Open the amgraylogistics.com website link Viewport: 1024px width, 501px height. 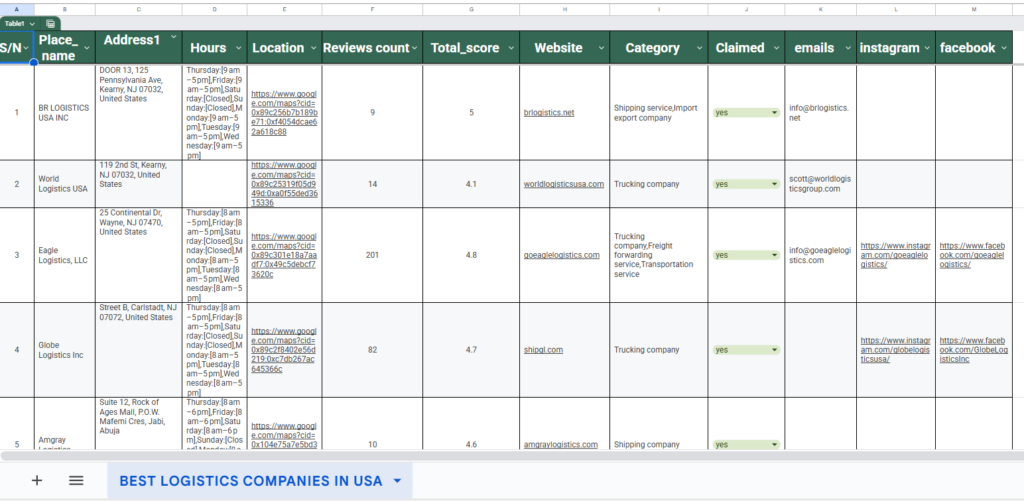[560, 444]
